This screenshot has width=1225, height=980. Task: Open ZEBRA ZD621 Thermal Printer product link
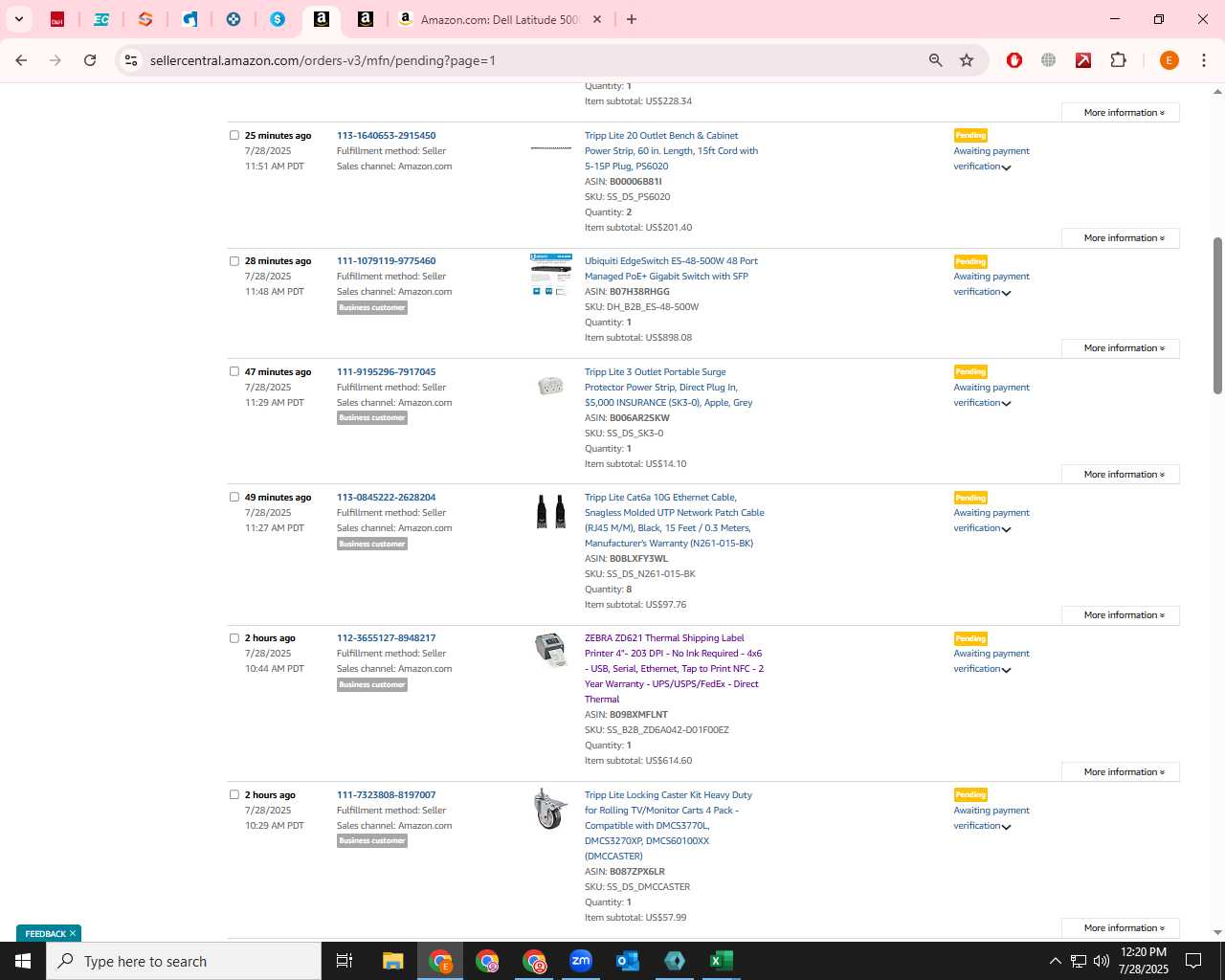(674, 668)
